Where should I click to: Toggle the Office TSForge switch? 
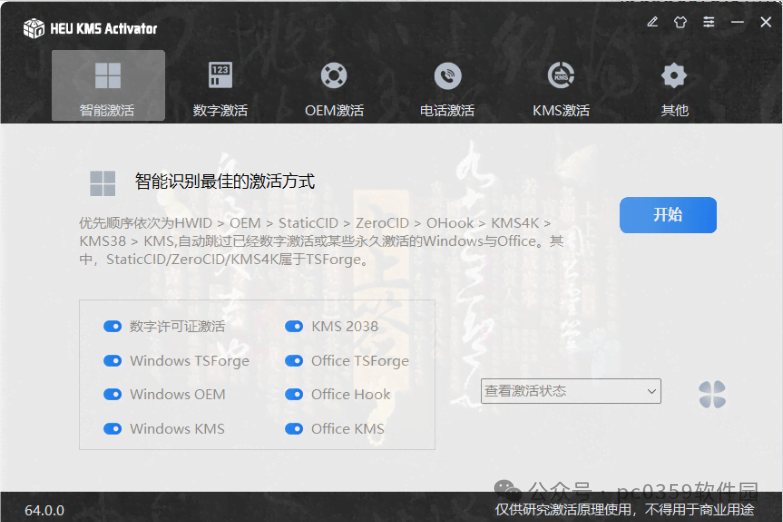coord(294,361)
